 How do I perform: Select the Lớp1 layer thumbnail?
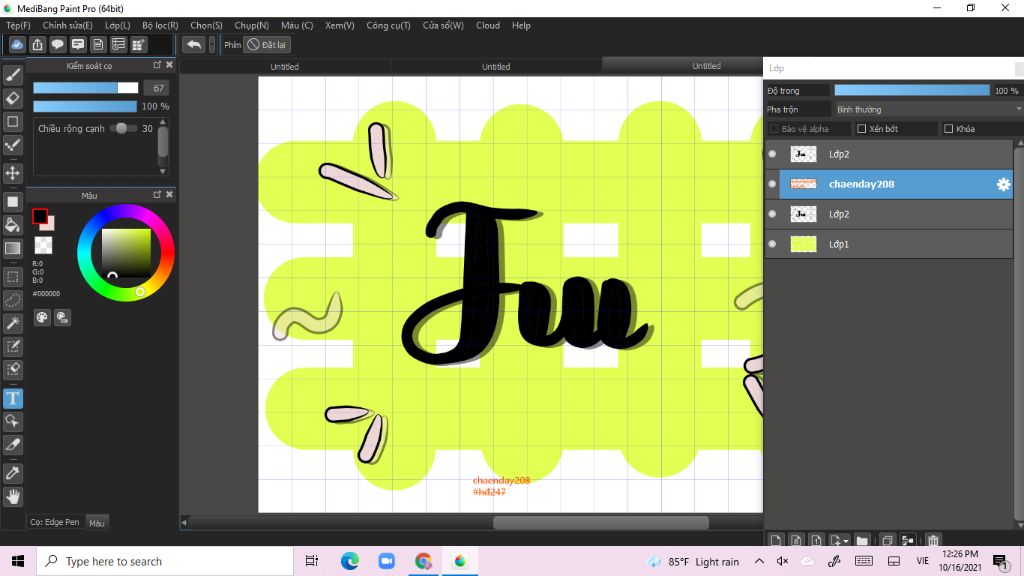point(803,244)
